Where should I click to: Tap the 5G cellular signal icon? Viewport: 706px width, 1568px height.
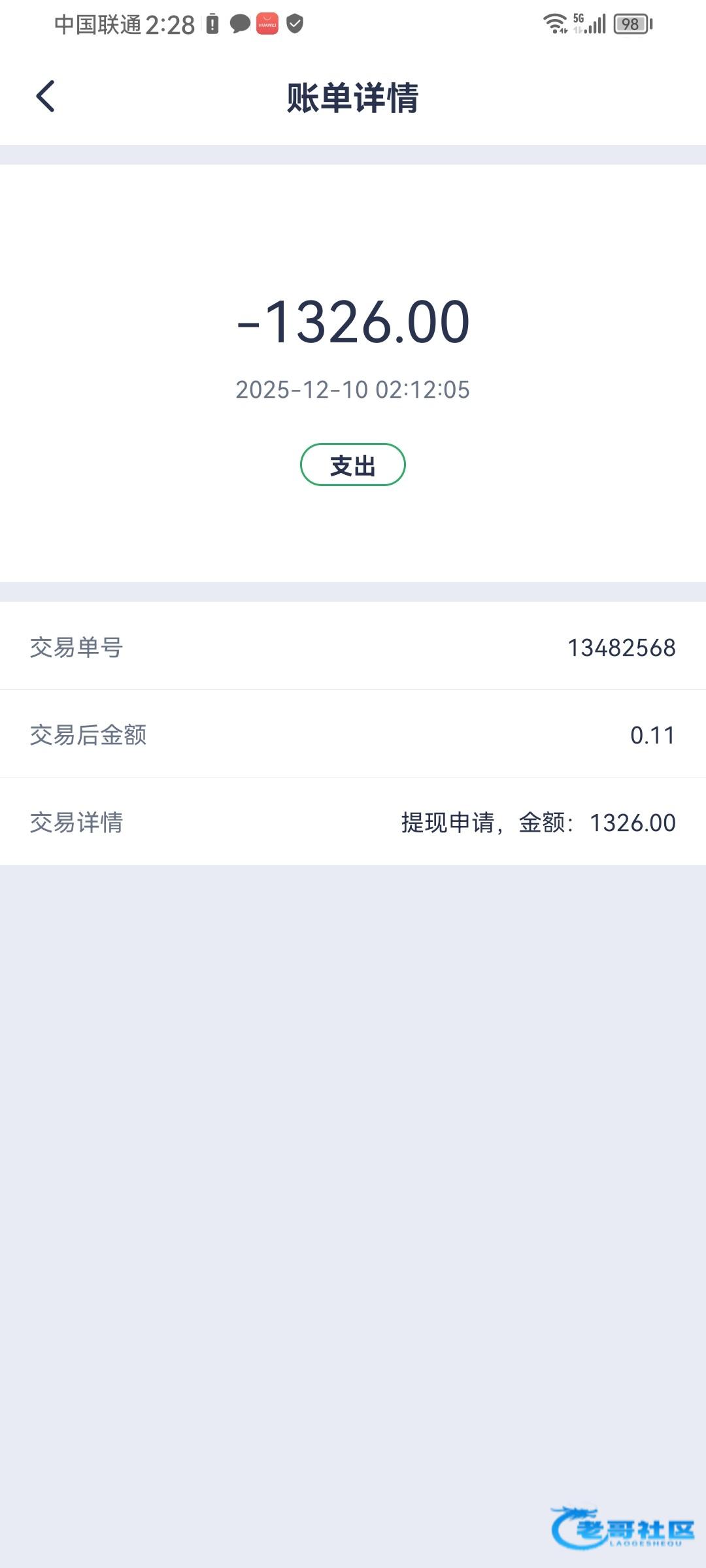(x=590, y=24)
